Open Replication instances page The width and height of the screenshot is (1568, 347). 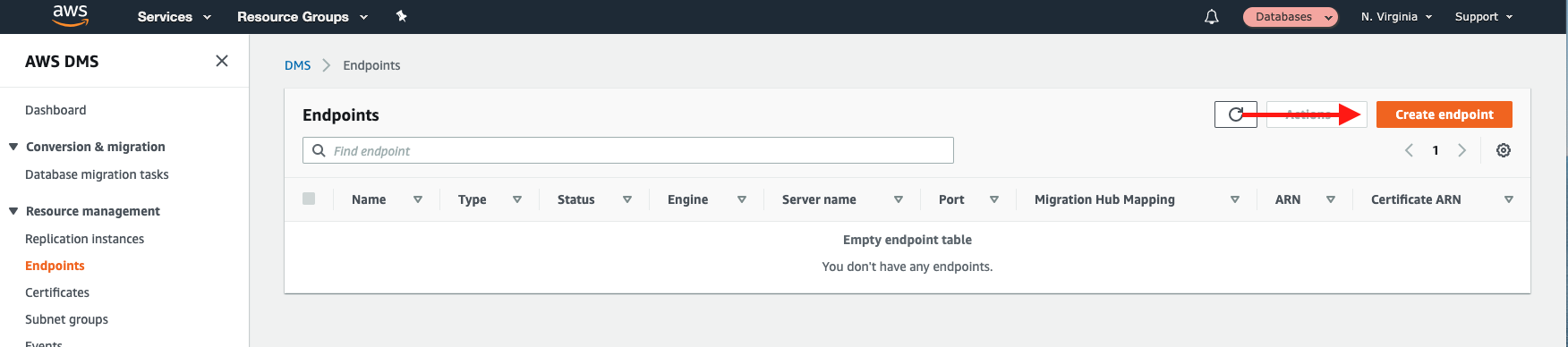(x=84, y=239)
